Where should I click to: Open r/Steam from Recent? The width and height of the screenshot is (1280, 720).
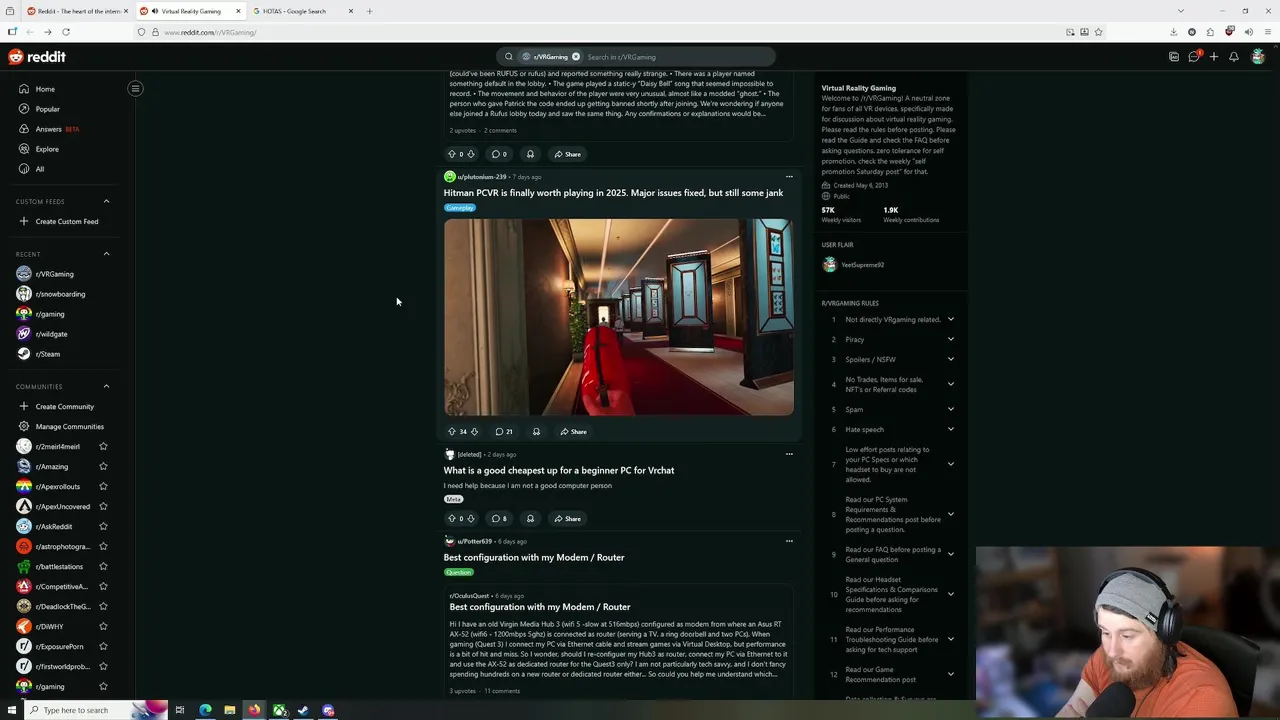(48, 354)
